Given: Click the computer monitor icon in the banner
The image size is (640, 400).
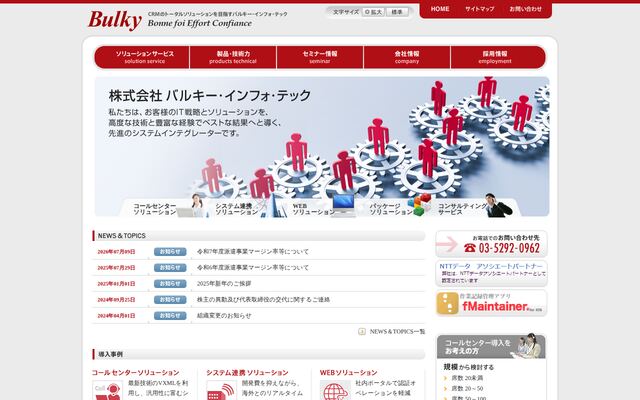Looking at the screenshot, I should click(x=343, y=205).
